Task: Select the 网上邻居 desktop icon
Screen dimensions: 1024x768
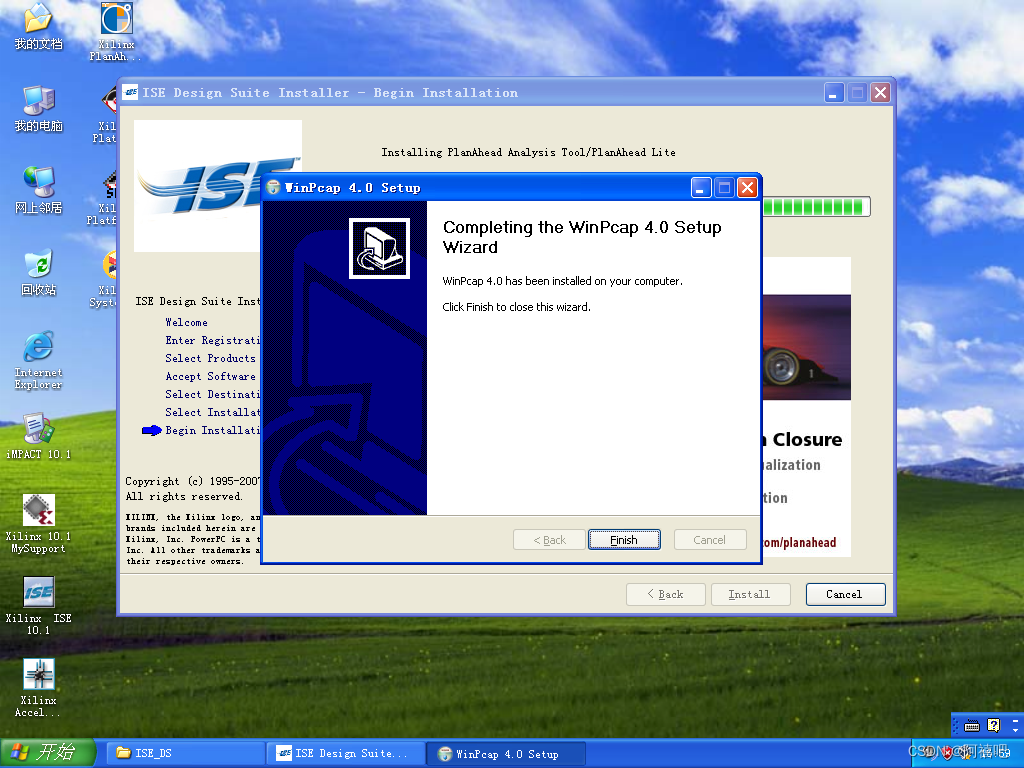Action: (39, 190)
